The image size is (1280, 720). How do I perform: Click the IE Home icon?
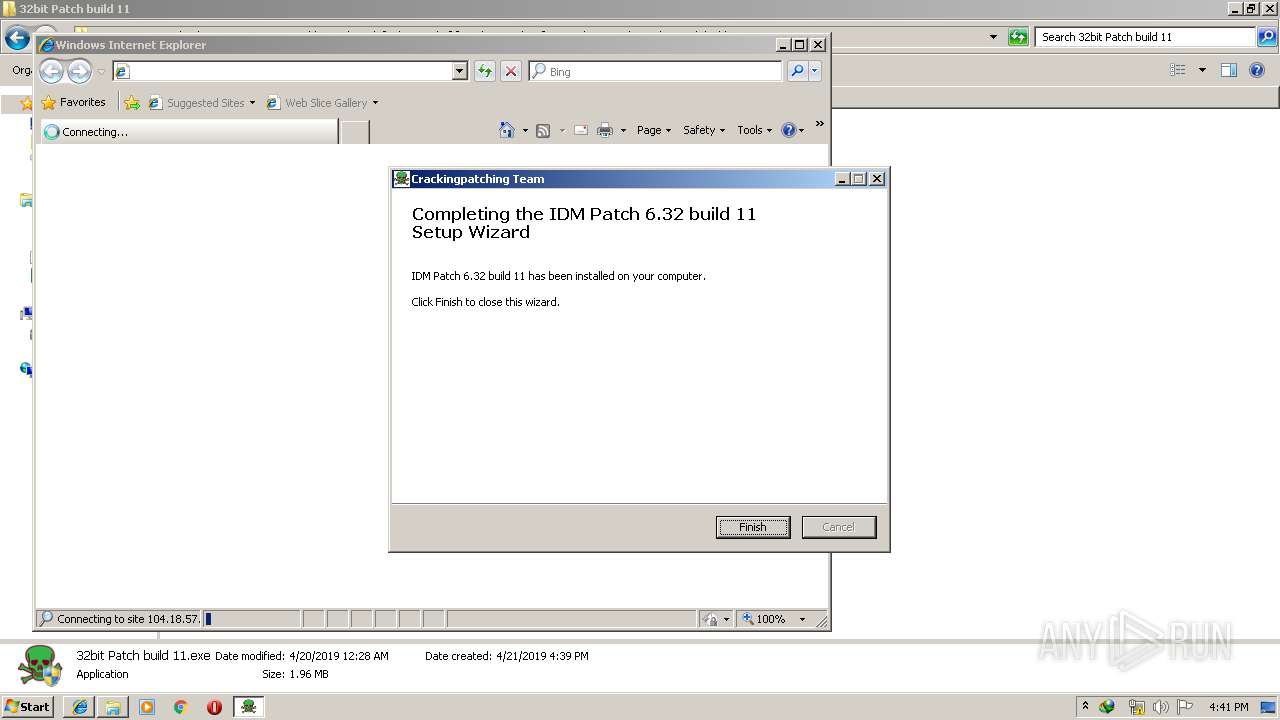click(507, 130)
